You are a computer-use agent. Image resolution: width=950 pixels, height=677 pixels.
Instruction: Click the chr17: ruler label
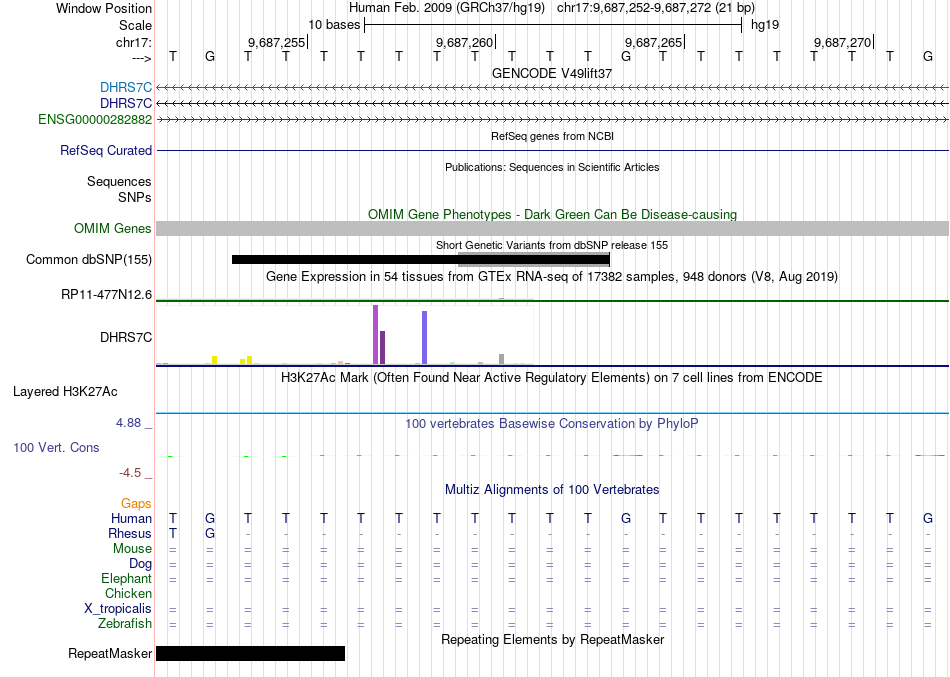tap(134, 42)
